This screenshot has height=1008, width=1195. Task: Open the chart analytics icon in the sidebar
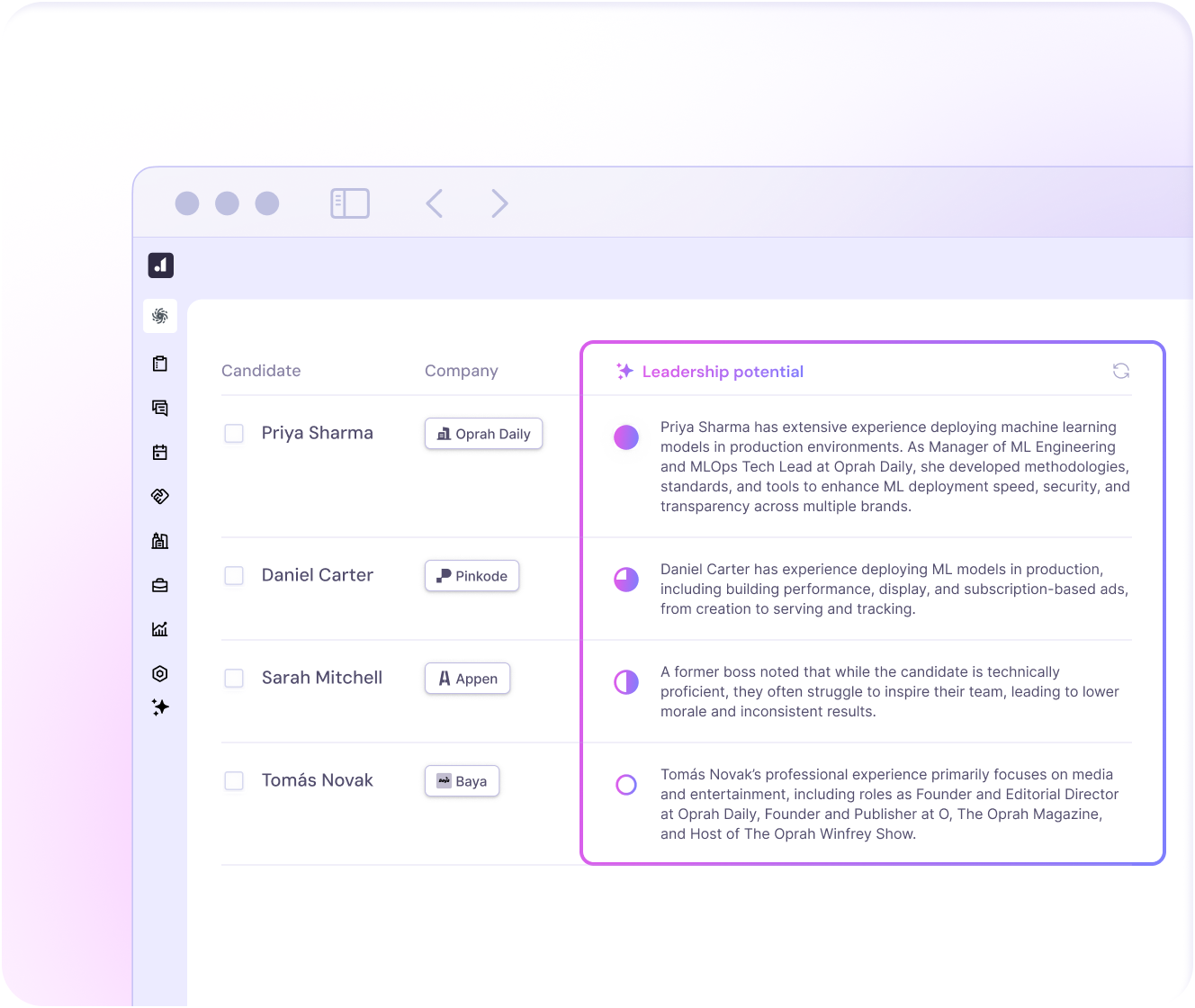point(160,629)
